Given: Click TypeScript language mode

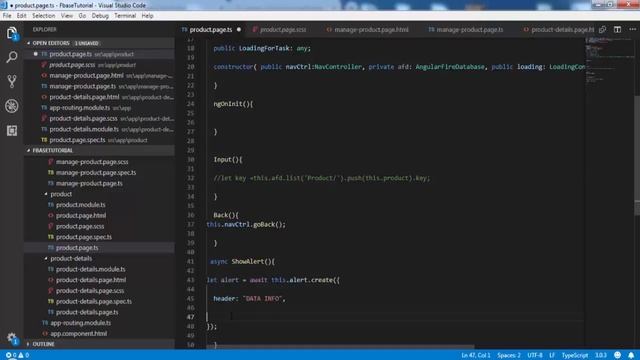Looking at the screenshot, I should coord(575,355).
